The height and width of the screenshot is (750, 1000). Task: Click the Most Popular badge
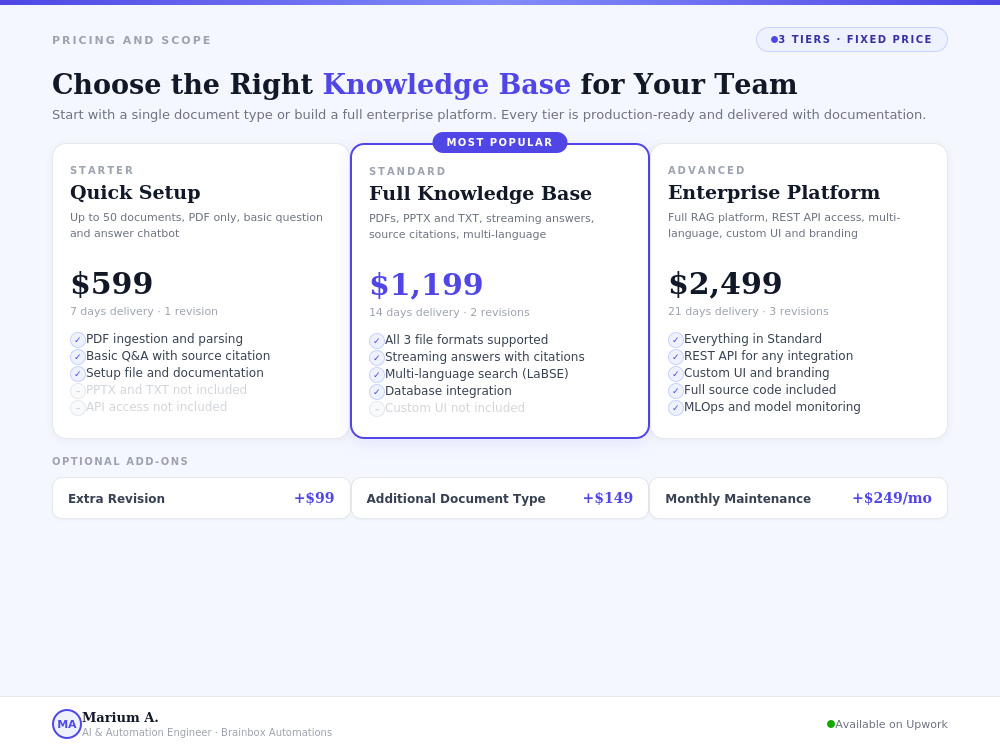500,142
